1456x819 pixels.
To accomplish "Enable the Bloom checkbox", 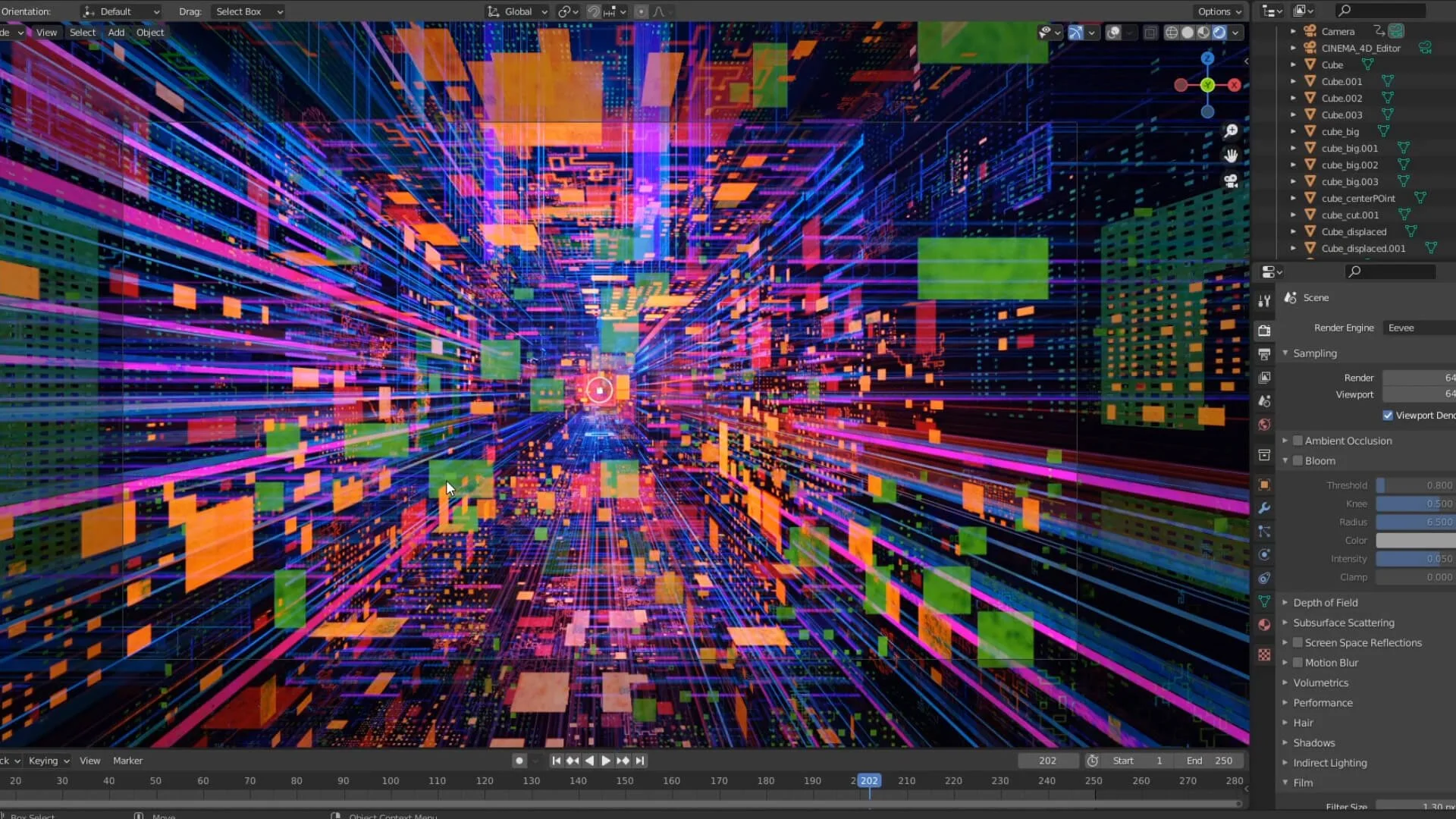I will pyautogui.click(x=1298, y=461).
